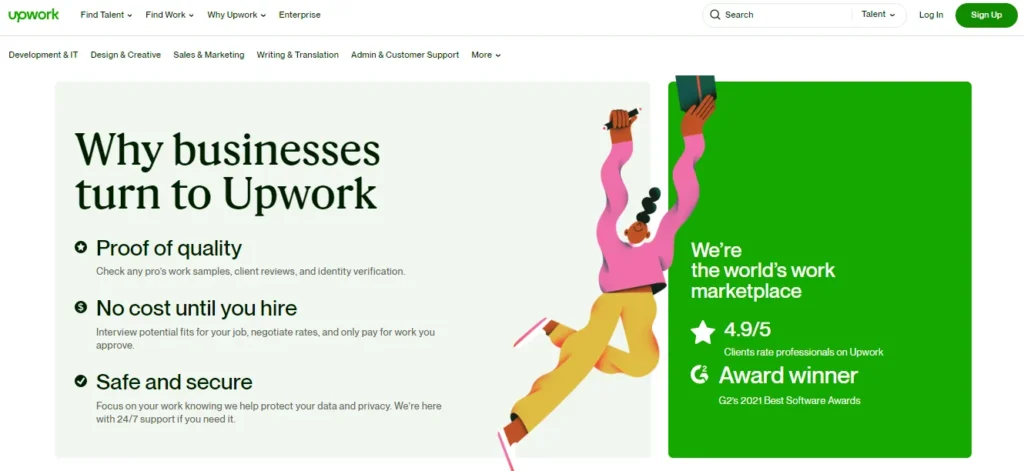Click the white star next to 4.9/5

point(703,333)
